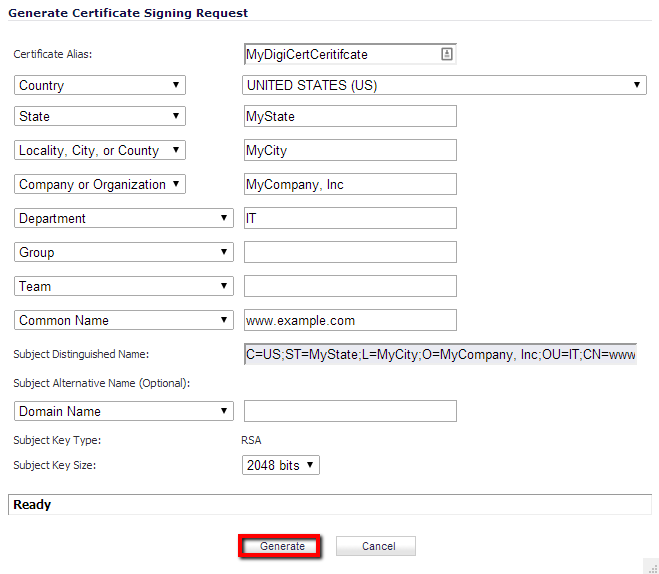Expand the UNITED STATES (US) country dropdown

point(445,86)
